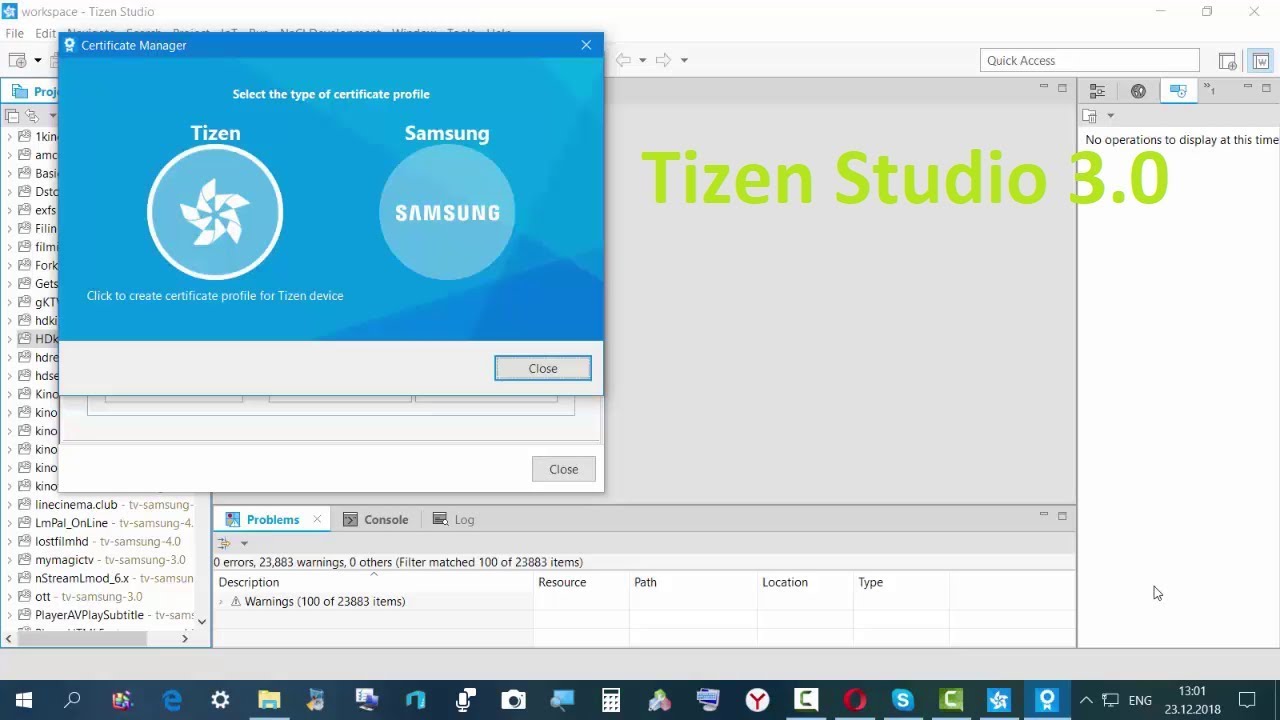Select the Progress view tab icon
The width and height of the screenshot is (1280, 720).
1178,91
